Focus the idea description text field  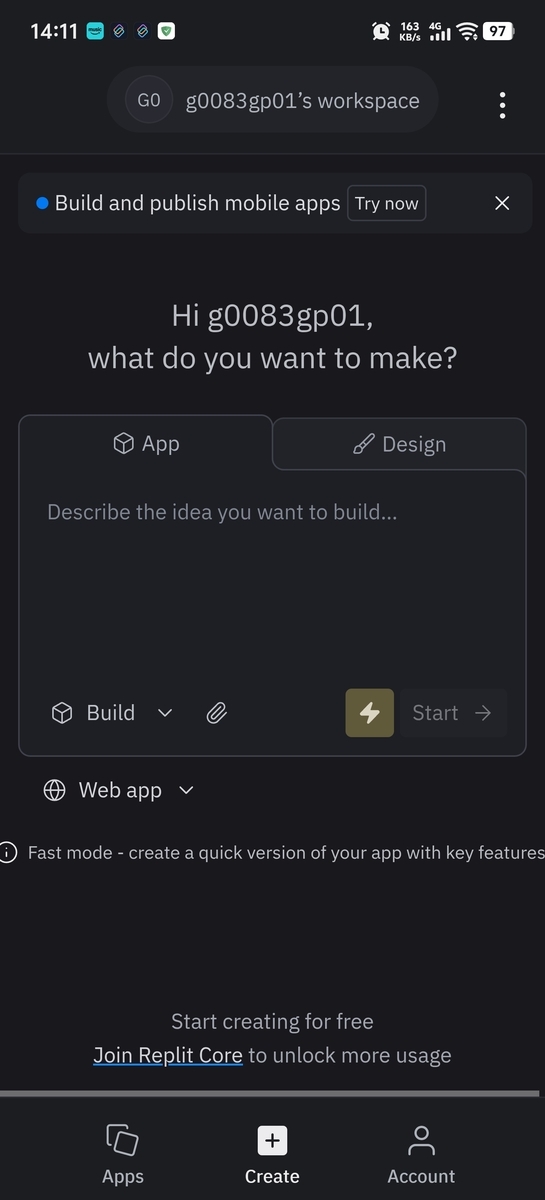(272, 580)
